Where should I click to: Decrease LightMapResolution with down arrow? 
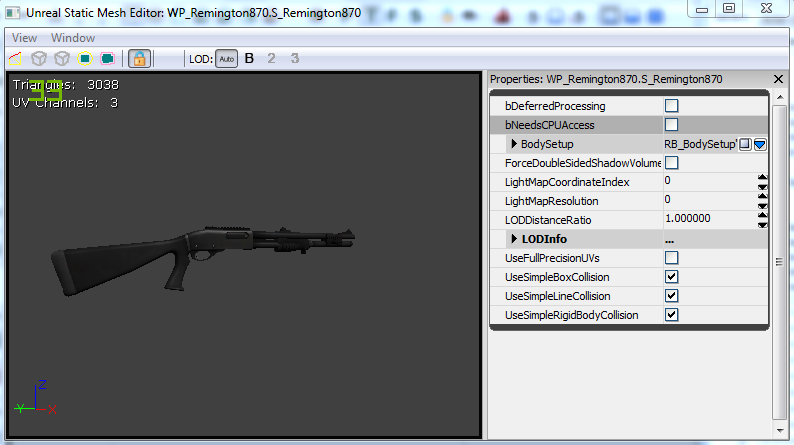click(763, 206)
